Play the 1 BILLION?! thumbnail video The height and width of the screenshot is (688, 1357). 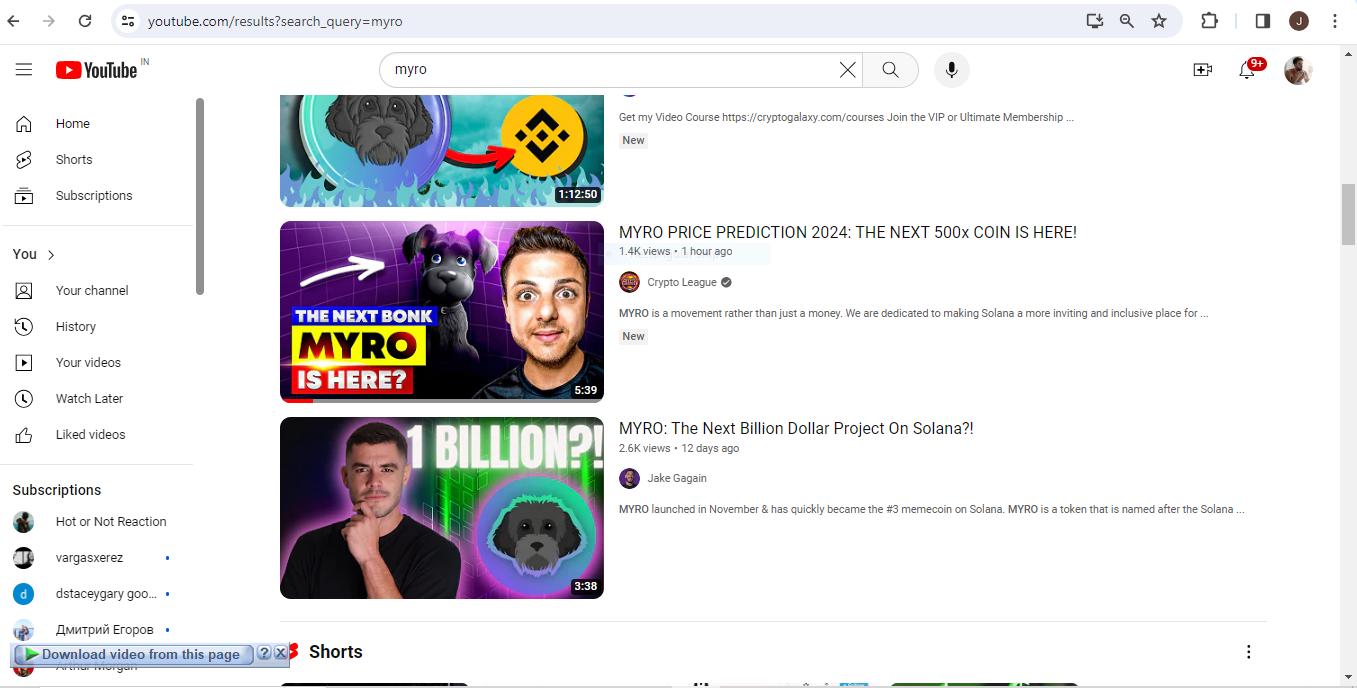point(442,508)
